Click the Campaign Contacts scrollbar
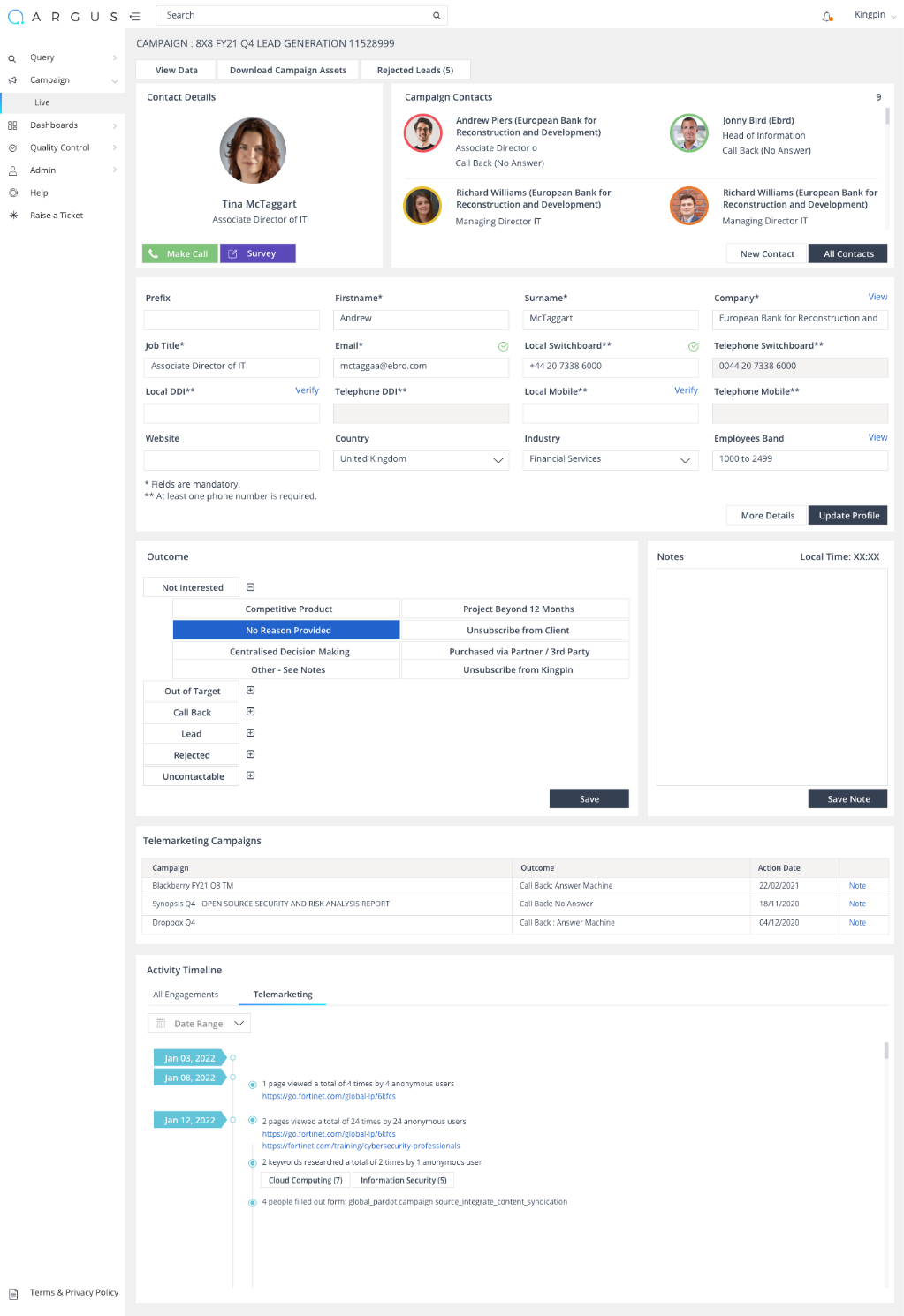 [886, 117]
